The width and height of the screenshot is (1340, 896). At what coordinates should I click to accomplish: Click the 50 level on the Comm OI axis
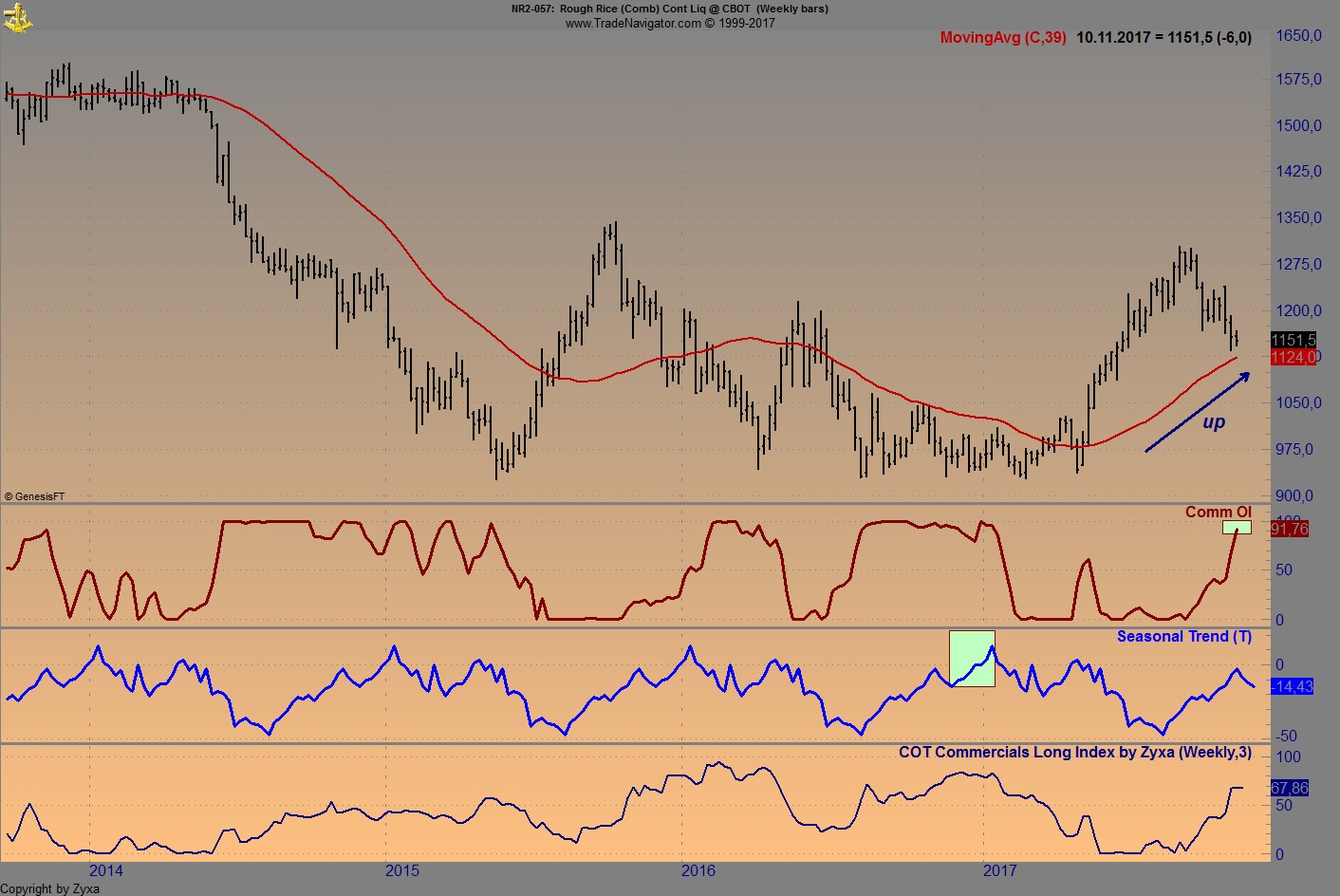pos(1284,570)
